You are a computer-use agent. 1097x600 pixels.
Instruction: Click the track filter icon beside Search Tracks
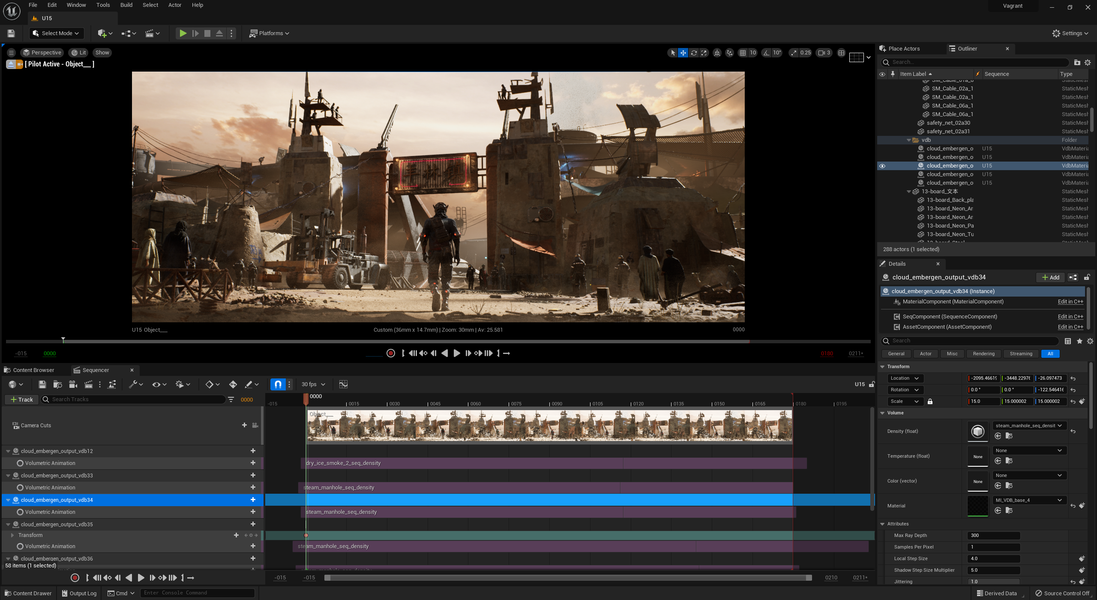point(231,399)
